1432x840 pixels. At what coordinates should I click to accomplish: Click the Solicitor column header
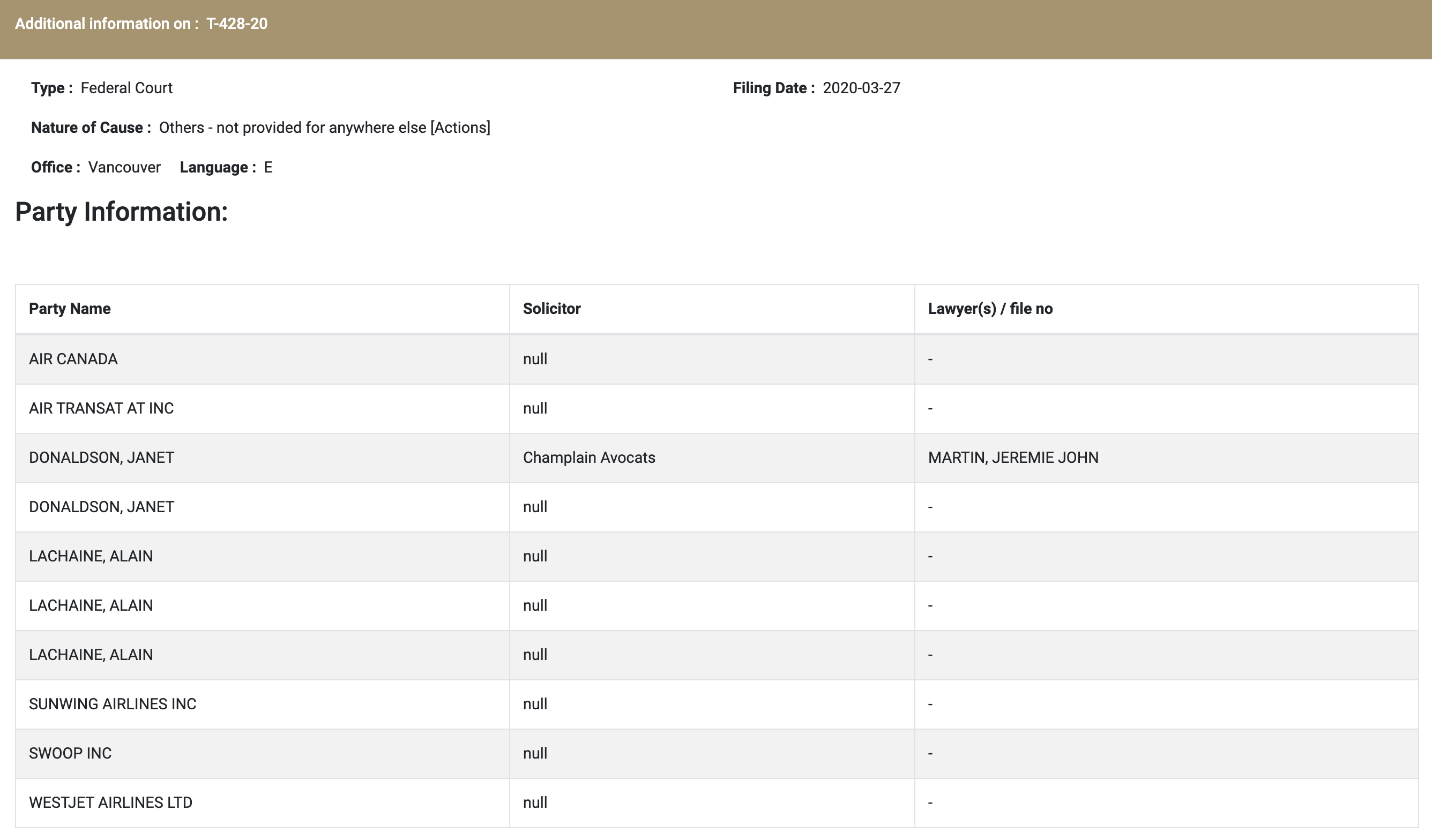coord(551,309)
